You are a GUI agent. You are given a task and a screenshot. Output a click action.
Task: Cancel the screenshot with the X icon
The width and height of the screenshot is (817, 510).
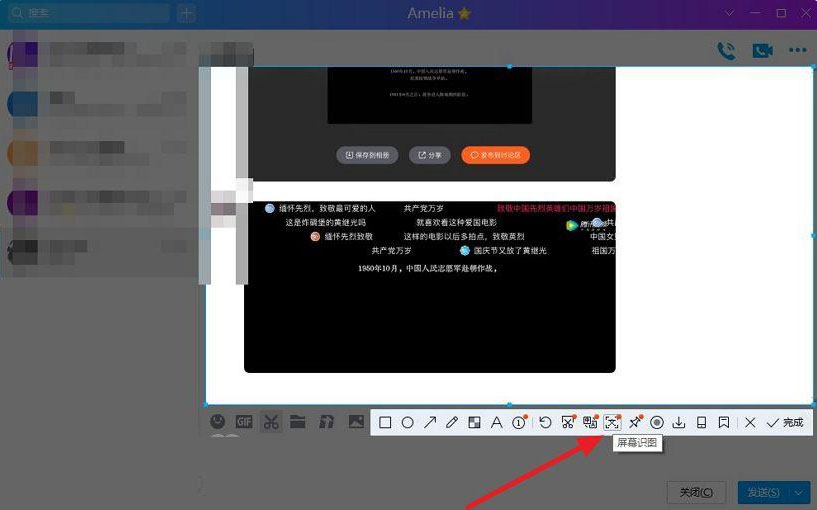tap(750, 423)
